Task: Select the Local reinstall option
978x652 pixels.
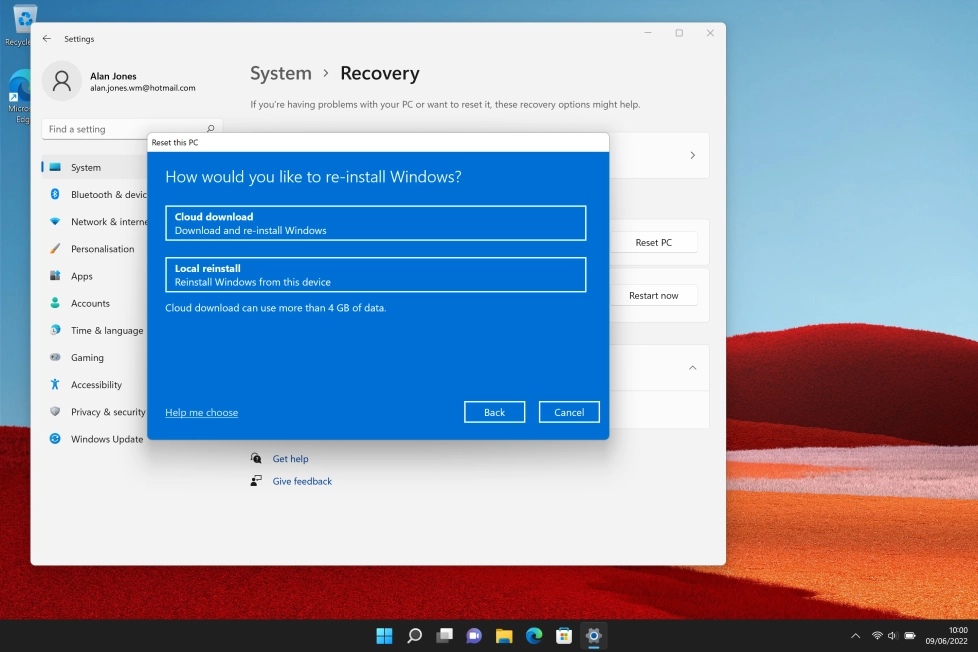Action: 375,274
